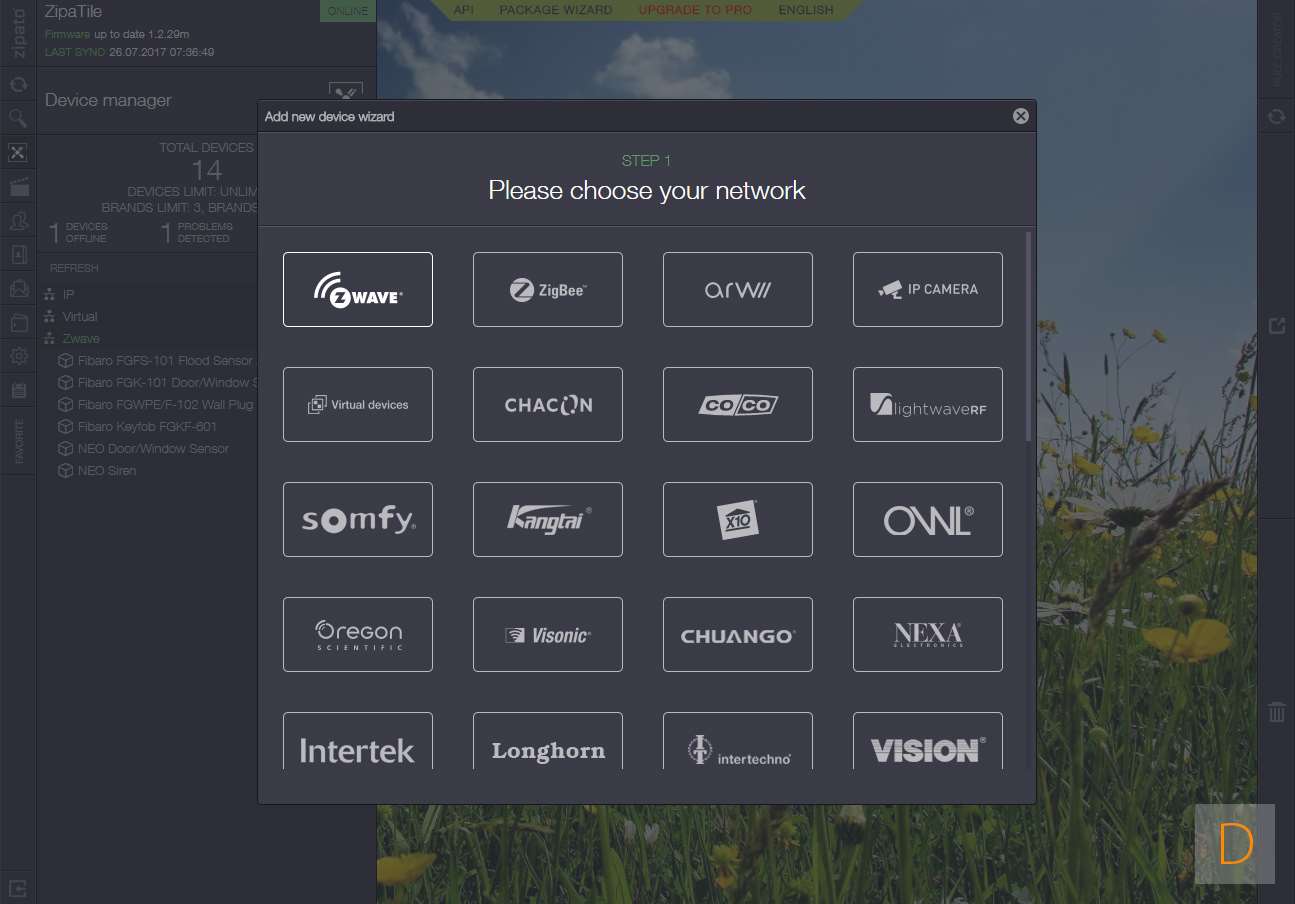
Task: Click the LAST SYNC timestamp text
Action: [x=129, y=52]
